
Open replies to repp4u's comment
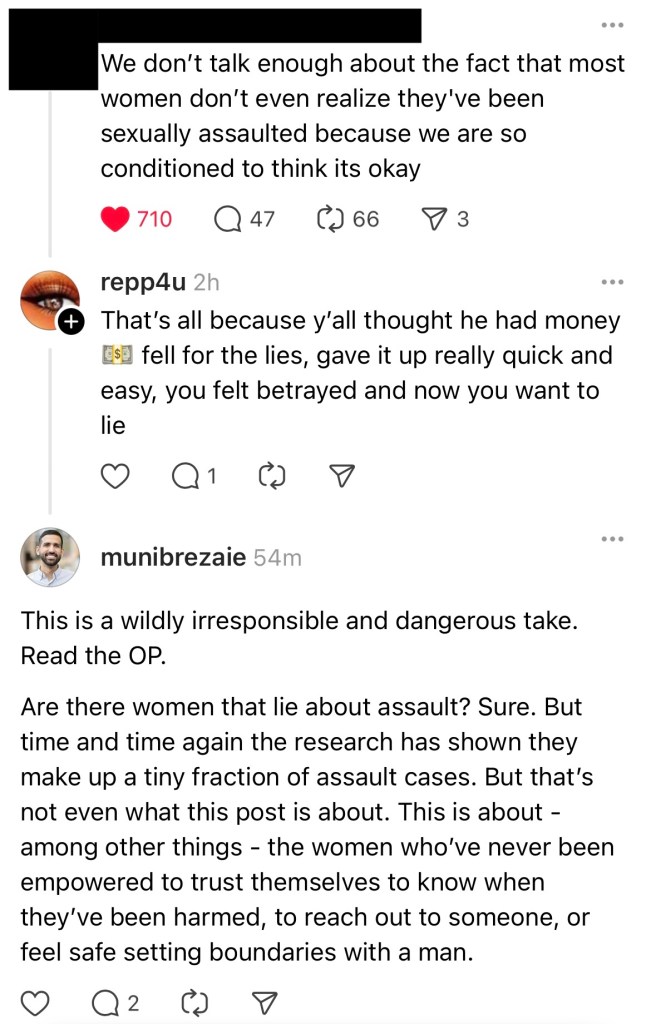[187, 477]
